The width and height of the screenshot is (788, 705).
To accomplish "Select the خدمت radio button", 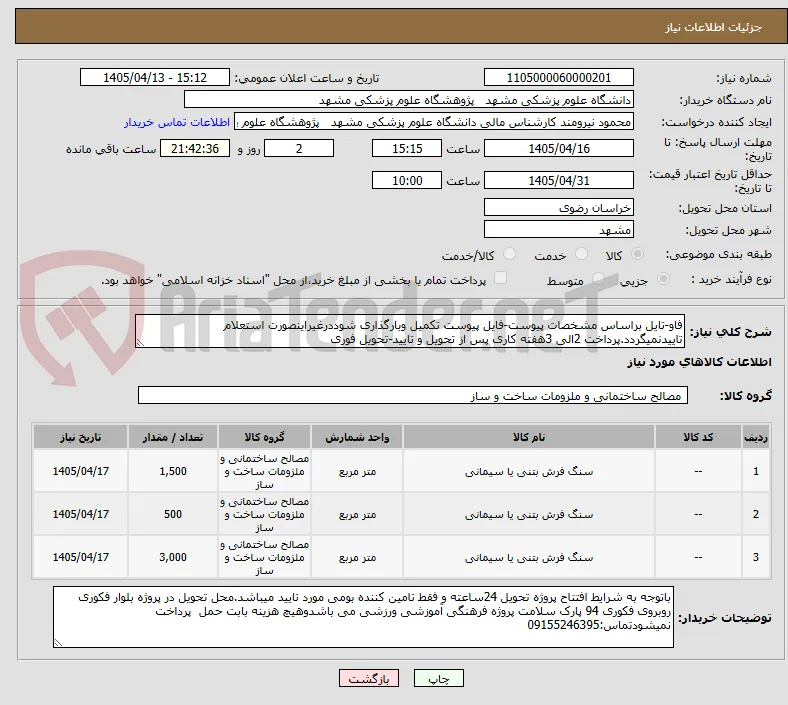I will pos(581,254).
